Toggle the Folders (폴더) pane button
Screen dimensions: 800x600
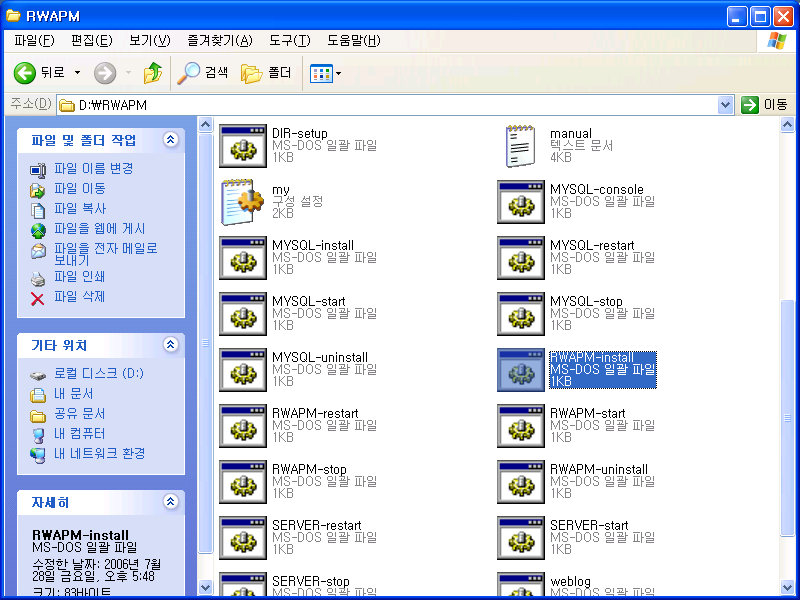point(266,73)
